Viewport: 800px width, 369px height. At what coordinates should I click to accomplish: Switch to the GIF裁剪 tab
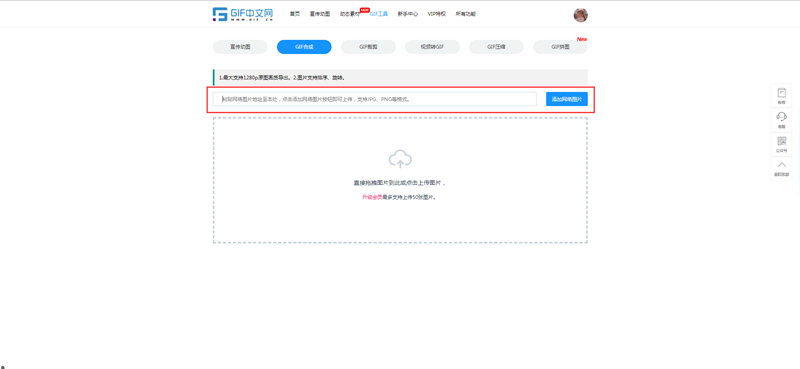point(368,47)
